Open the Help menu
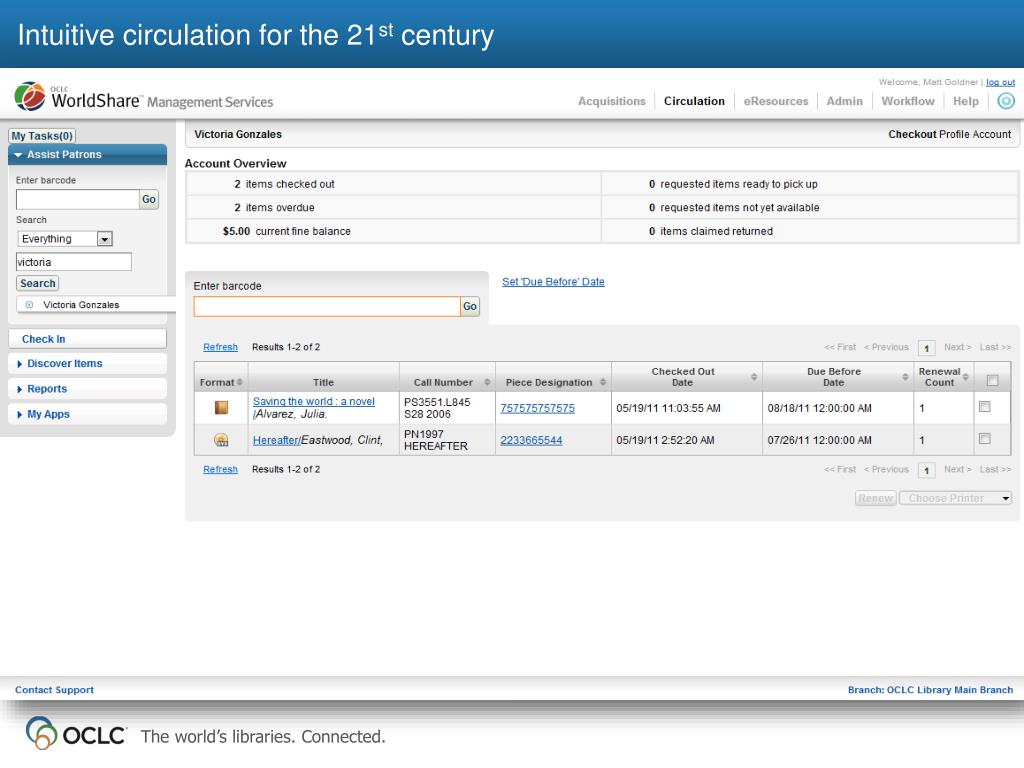The height and width of the screenshot is (768, 1024). [965, 101]
